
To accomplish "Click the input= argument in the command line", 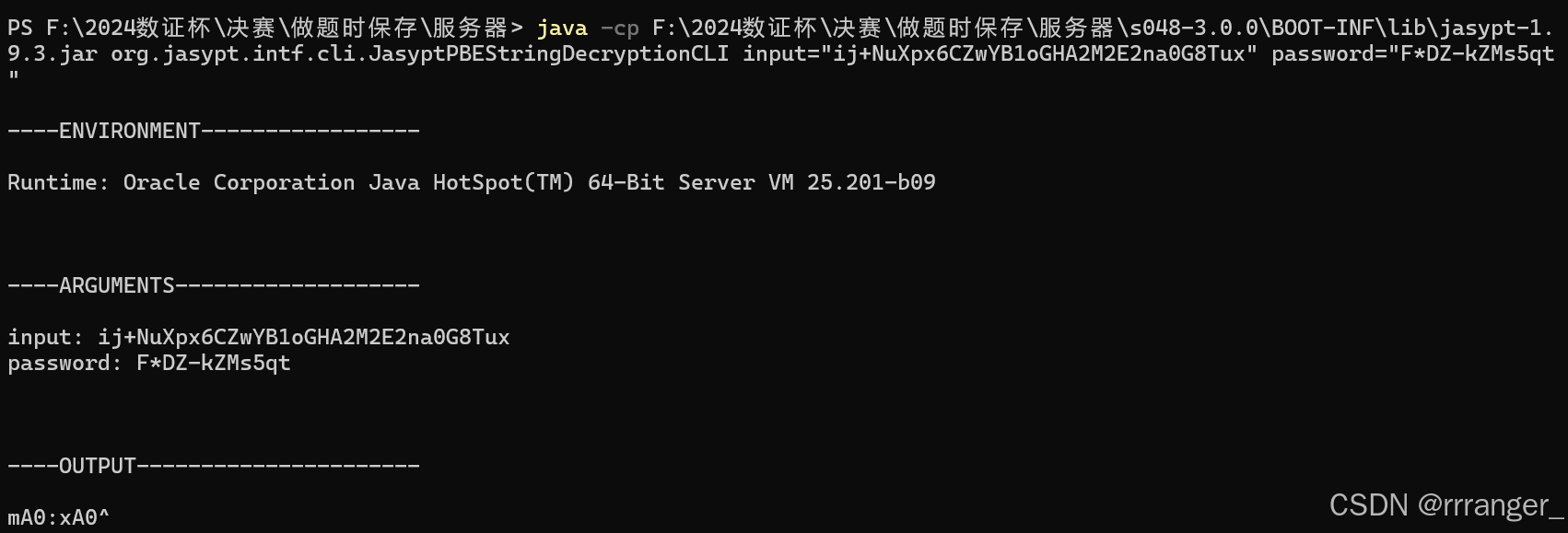I will 1000,54.
